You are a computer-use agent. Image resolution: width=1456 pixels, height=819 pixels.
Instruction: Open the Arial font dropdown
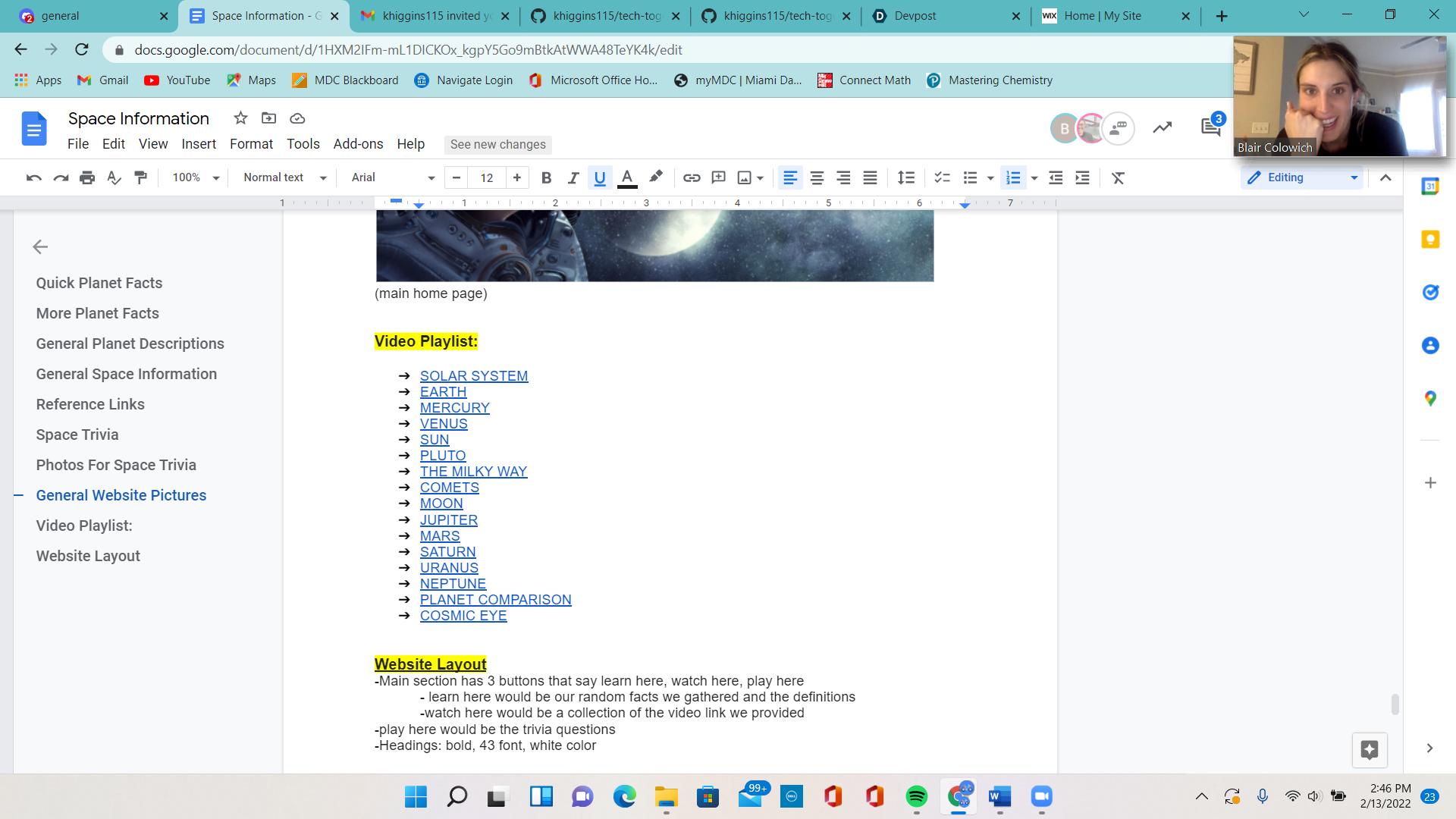(x=392, y=177)
